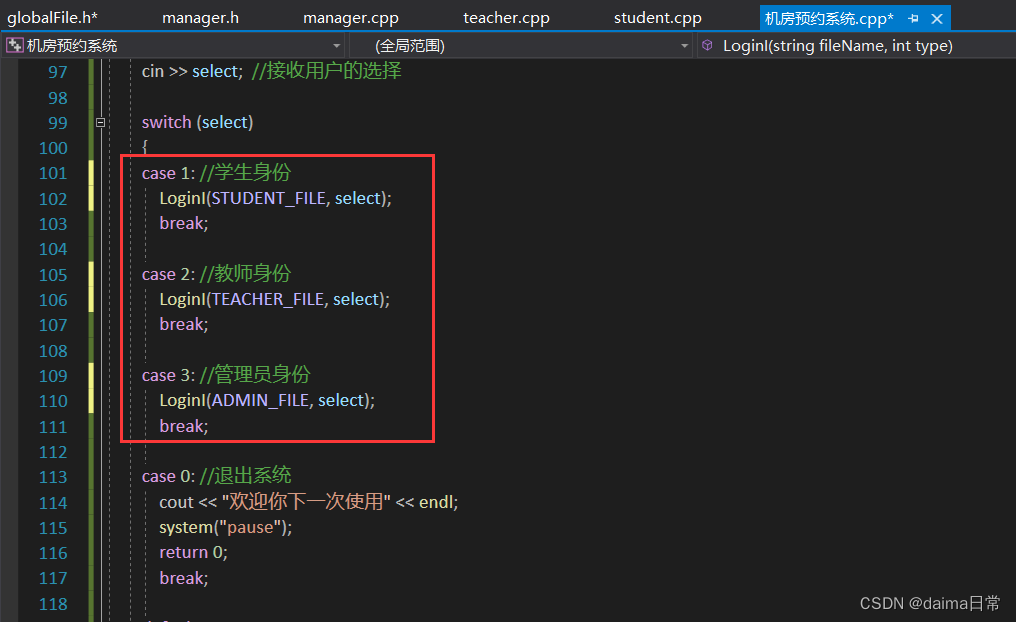Click the comment //教师身份
The height and width of the screenshot is (622, 1016).
click(x=246, y=273)
